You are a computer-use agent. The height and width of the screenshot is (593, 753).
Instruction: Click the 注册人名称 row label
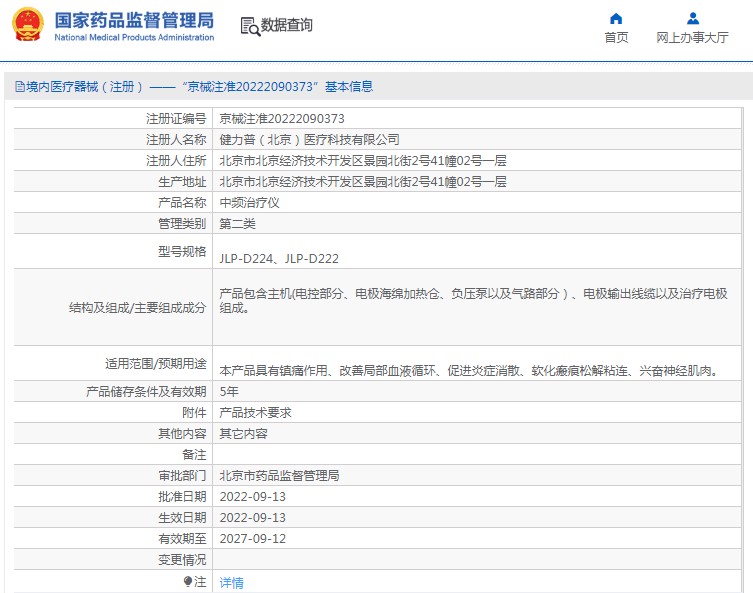pos(176,140)
